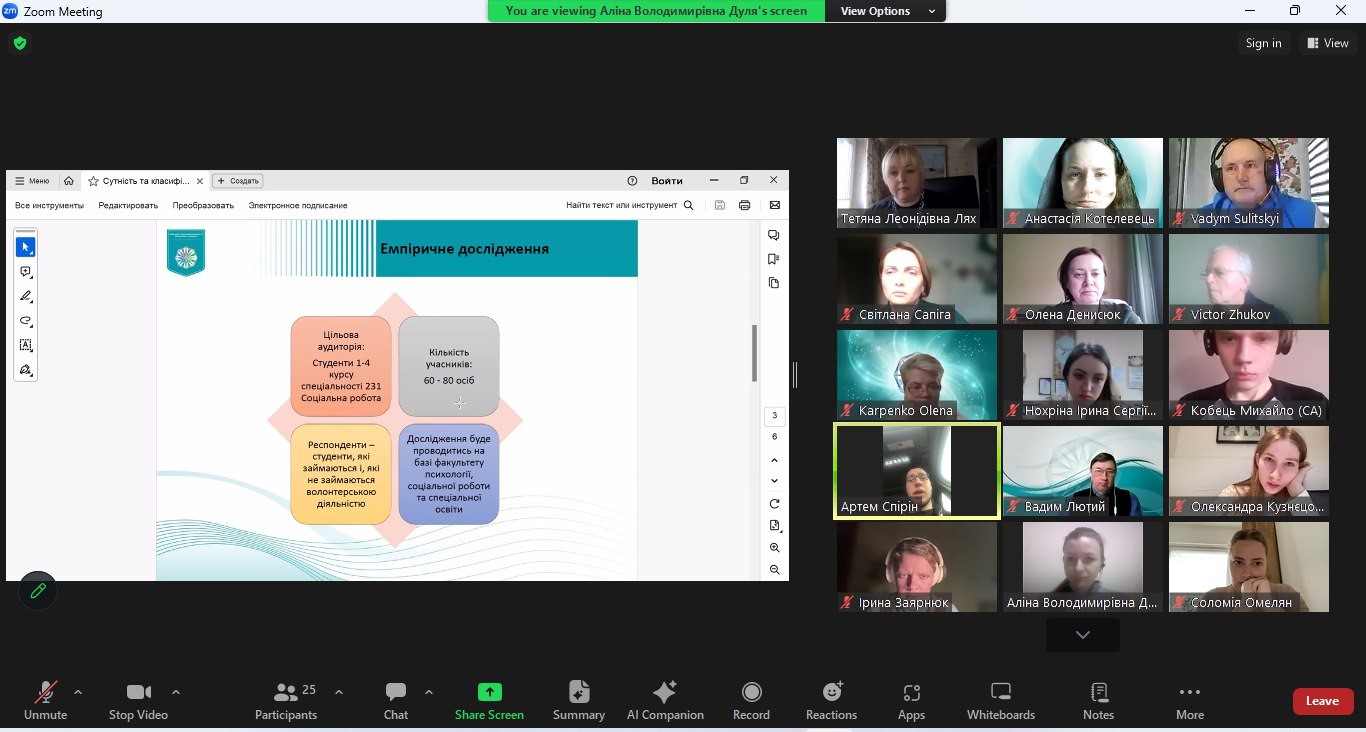The image size is (1366, 732).
Task: Select Артем Спірін's video tile
Action: point(916,471)
